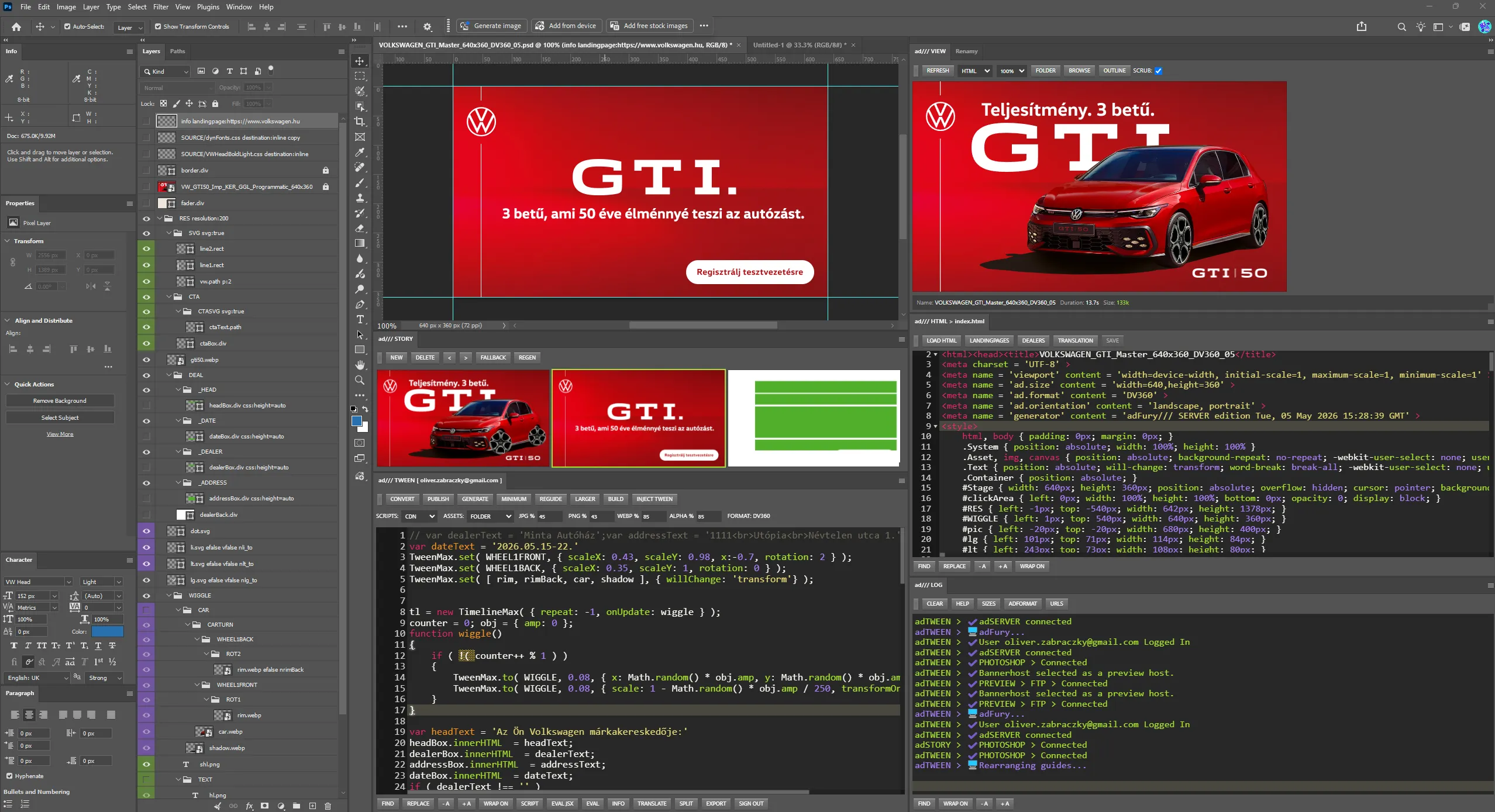Select the Path Selection tool
This screenshot has width=1495, height=812.
pyautogui.click(x=360, y=334)
